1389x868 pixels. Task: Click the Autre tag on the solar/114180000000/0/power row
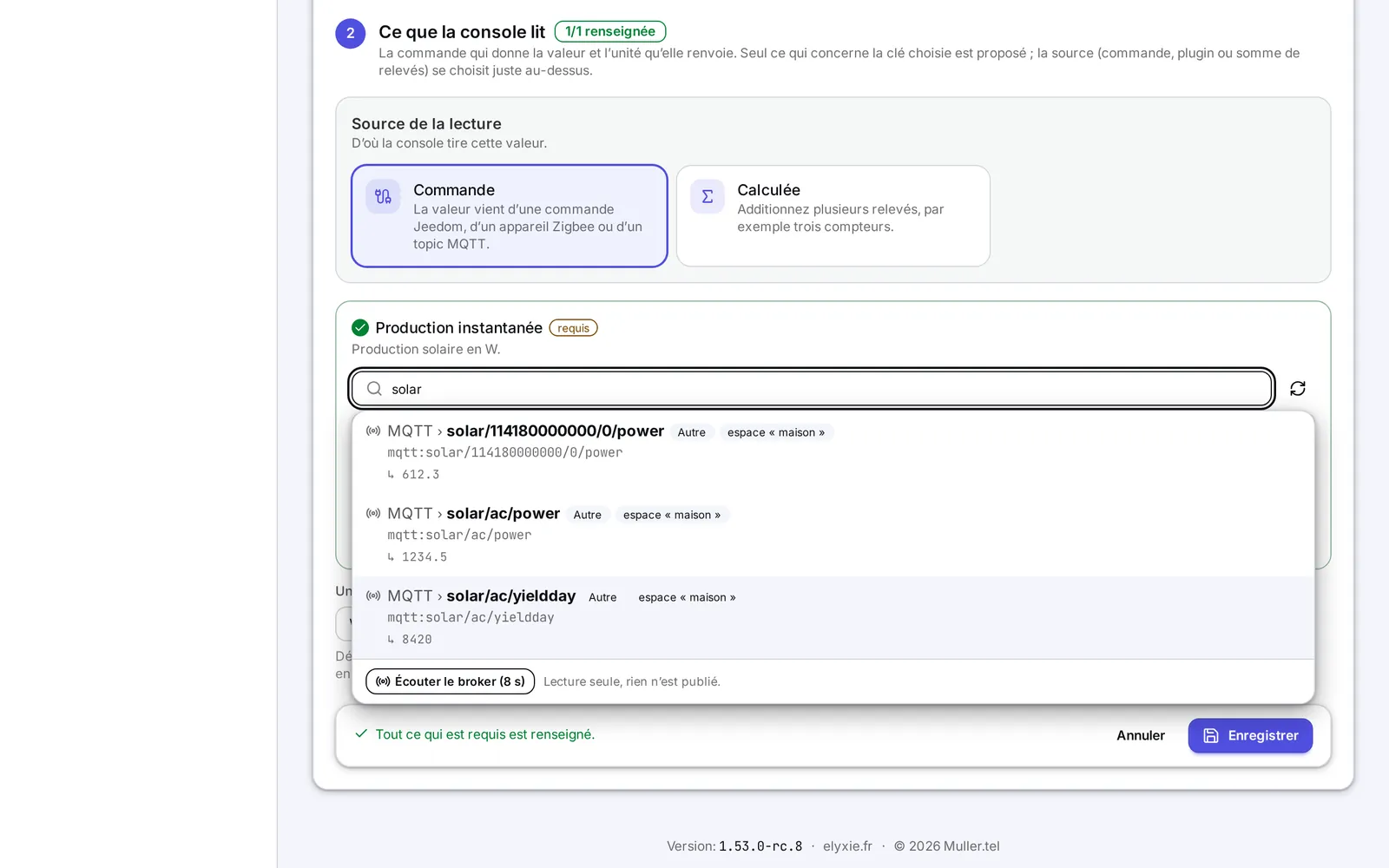[692, 432]
